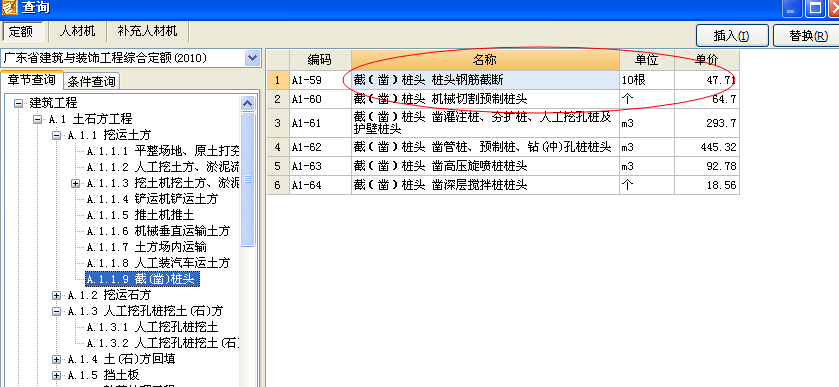This screenshot has width=839, height=387.
Task: Select the 章节查询 tab
Action: tap(32, 80)
